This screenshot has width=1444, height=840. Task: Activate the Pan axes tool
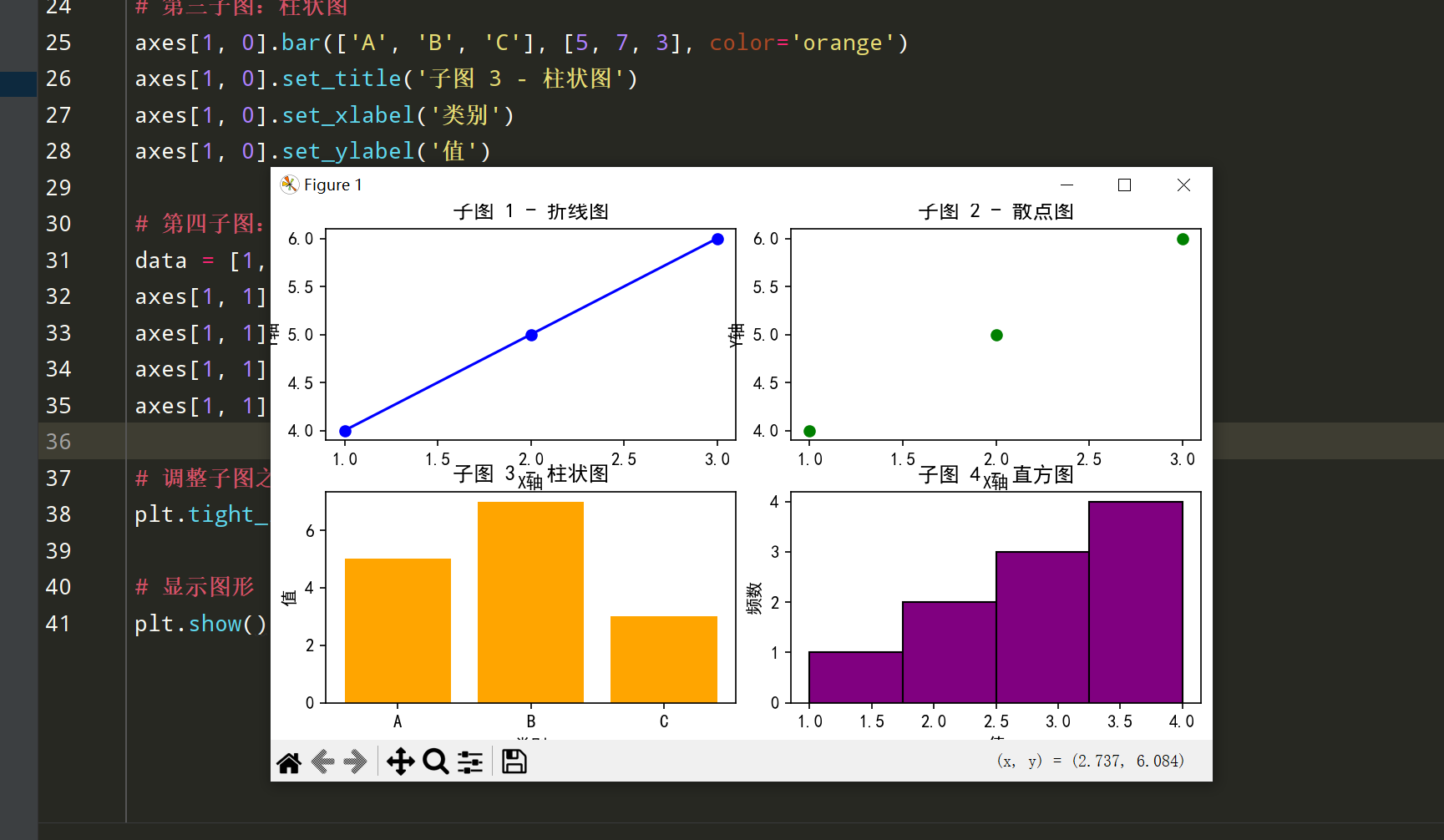401,762
